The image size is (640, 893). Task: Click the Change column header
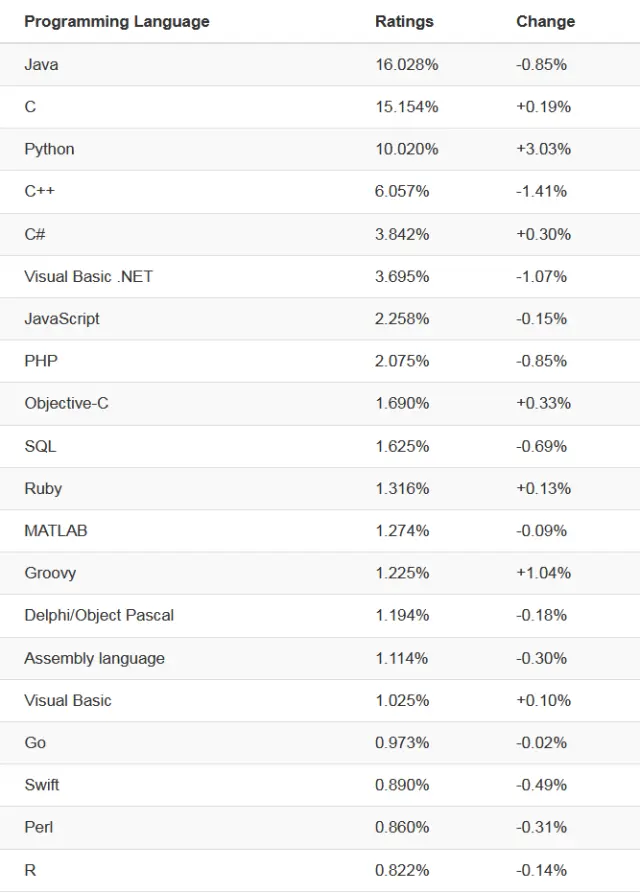coord(545,21)
